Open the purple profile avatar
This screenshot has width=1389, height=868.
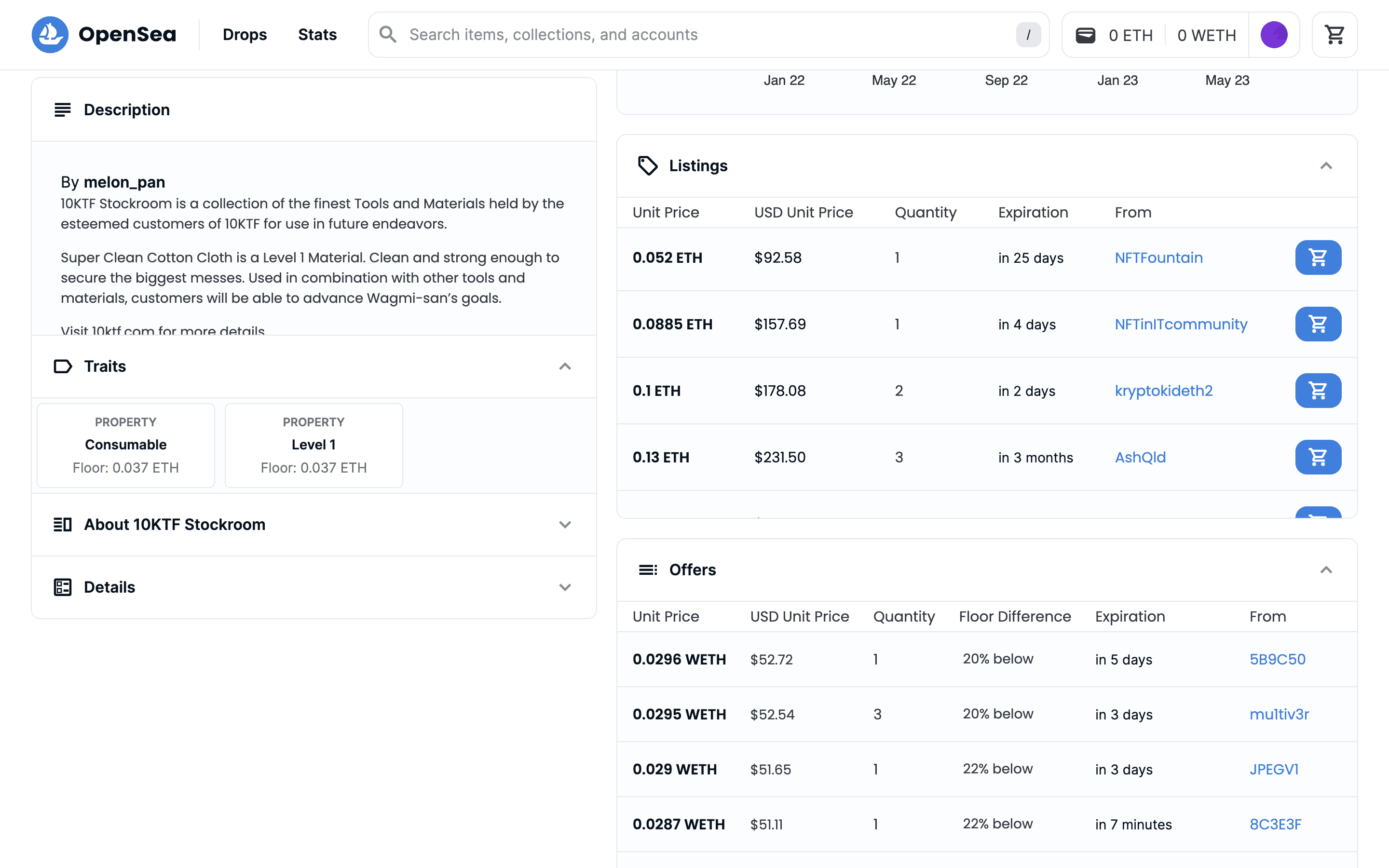point(1274,34)
